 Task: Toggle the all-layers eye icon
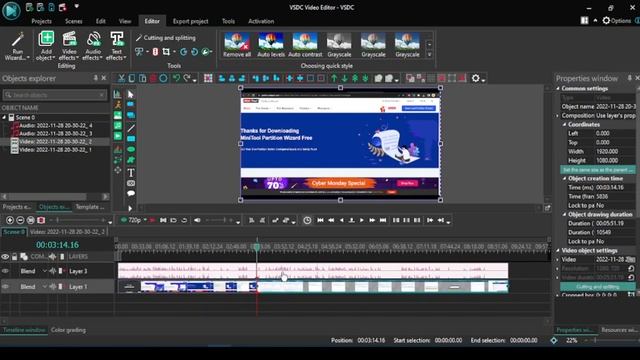coord(5,257)
